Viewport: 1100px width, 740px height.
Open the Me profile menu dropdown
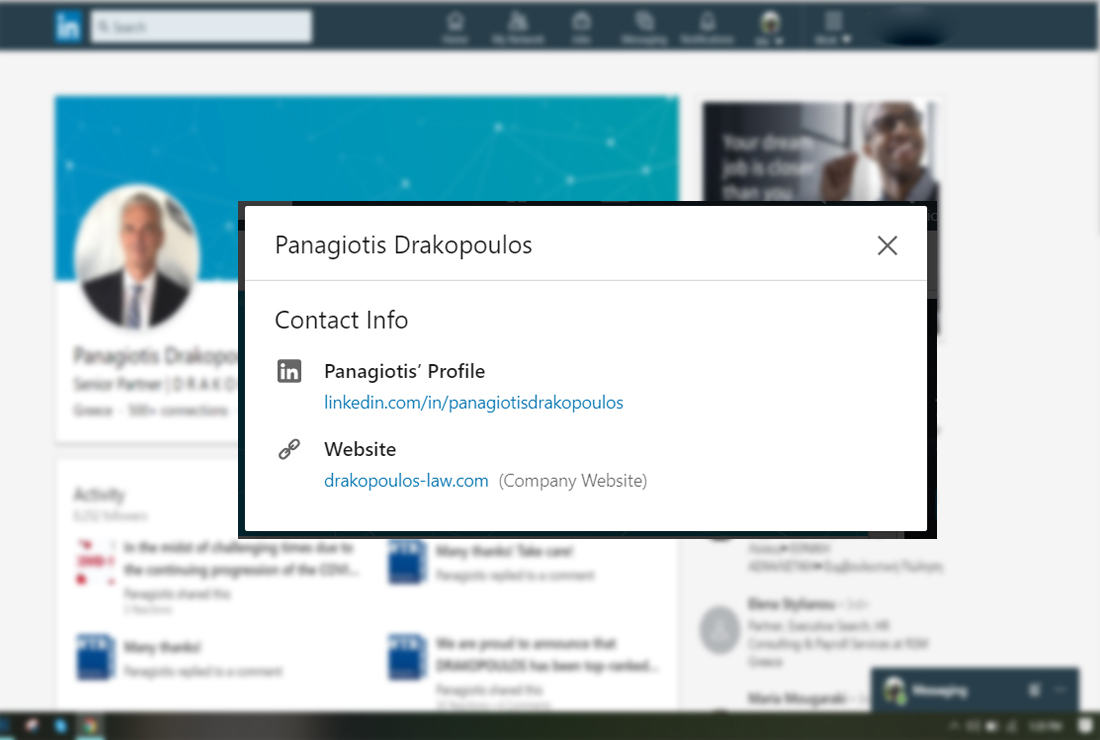coord(770,28)
